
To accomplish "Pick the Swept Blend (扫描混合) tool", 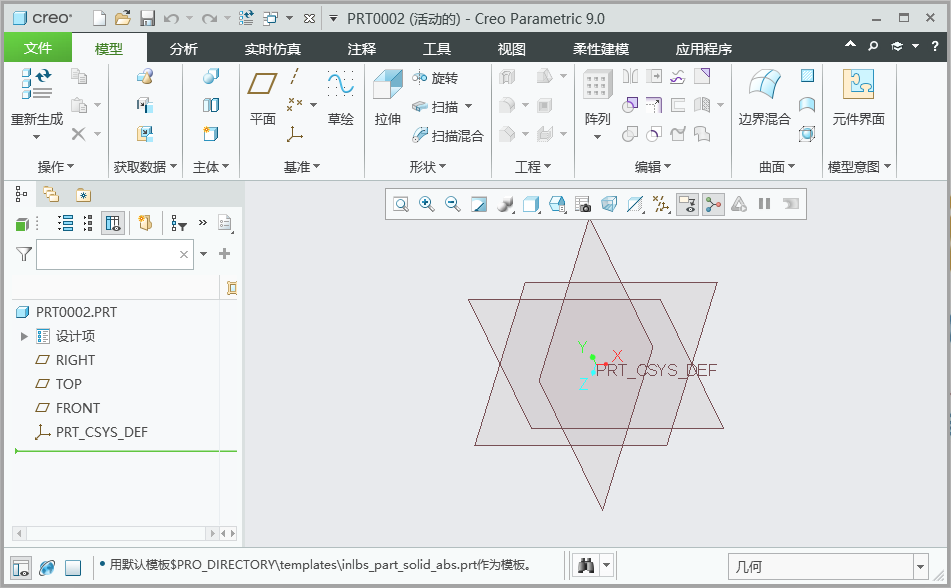I will [x=448, y=136].
